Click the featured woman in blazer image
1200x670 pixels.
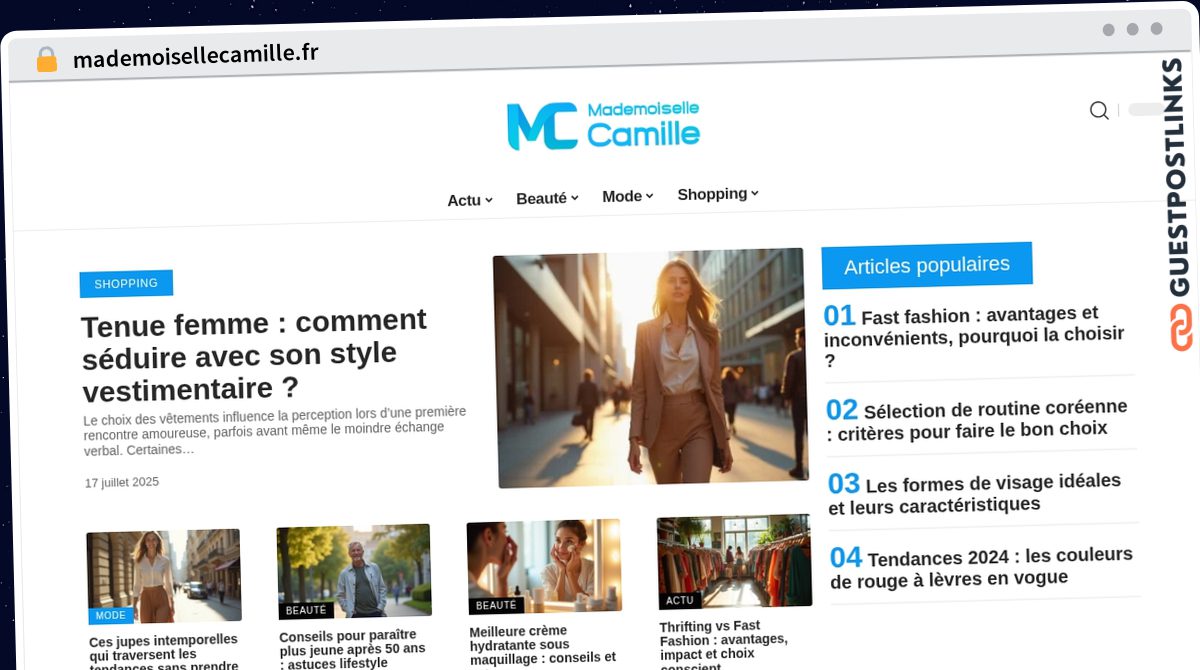tap(651, 367)
